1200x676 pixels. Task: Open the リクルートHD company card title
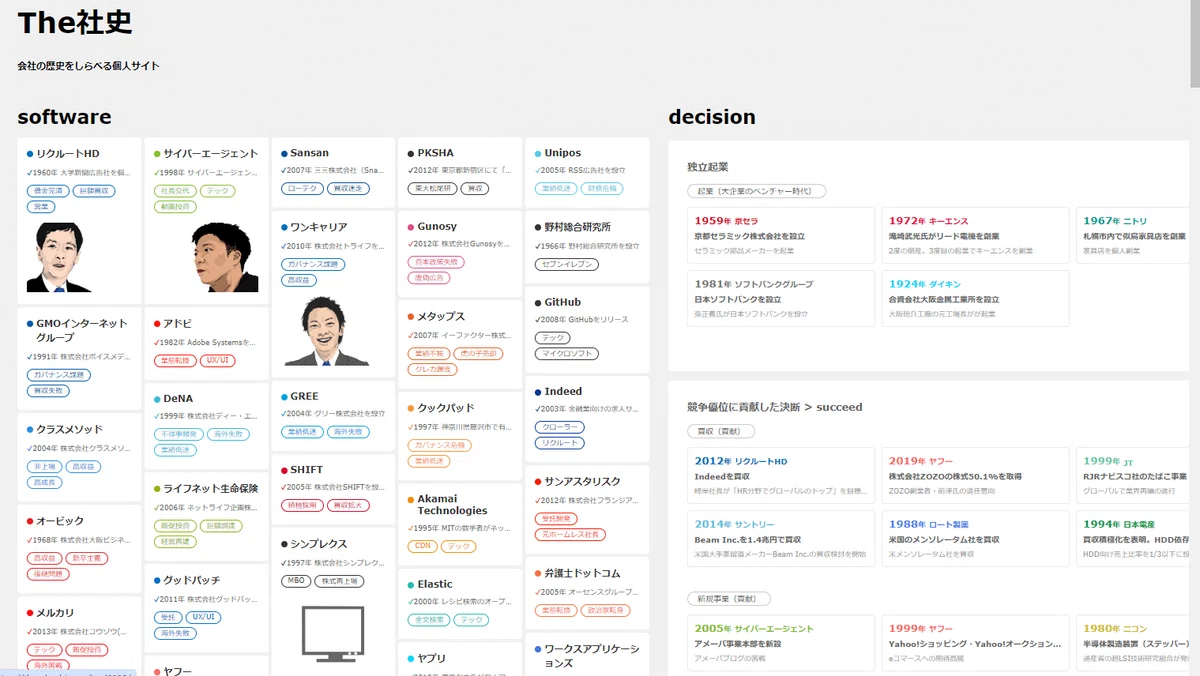[68, 154]
